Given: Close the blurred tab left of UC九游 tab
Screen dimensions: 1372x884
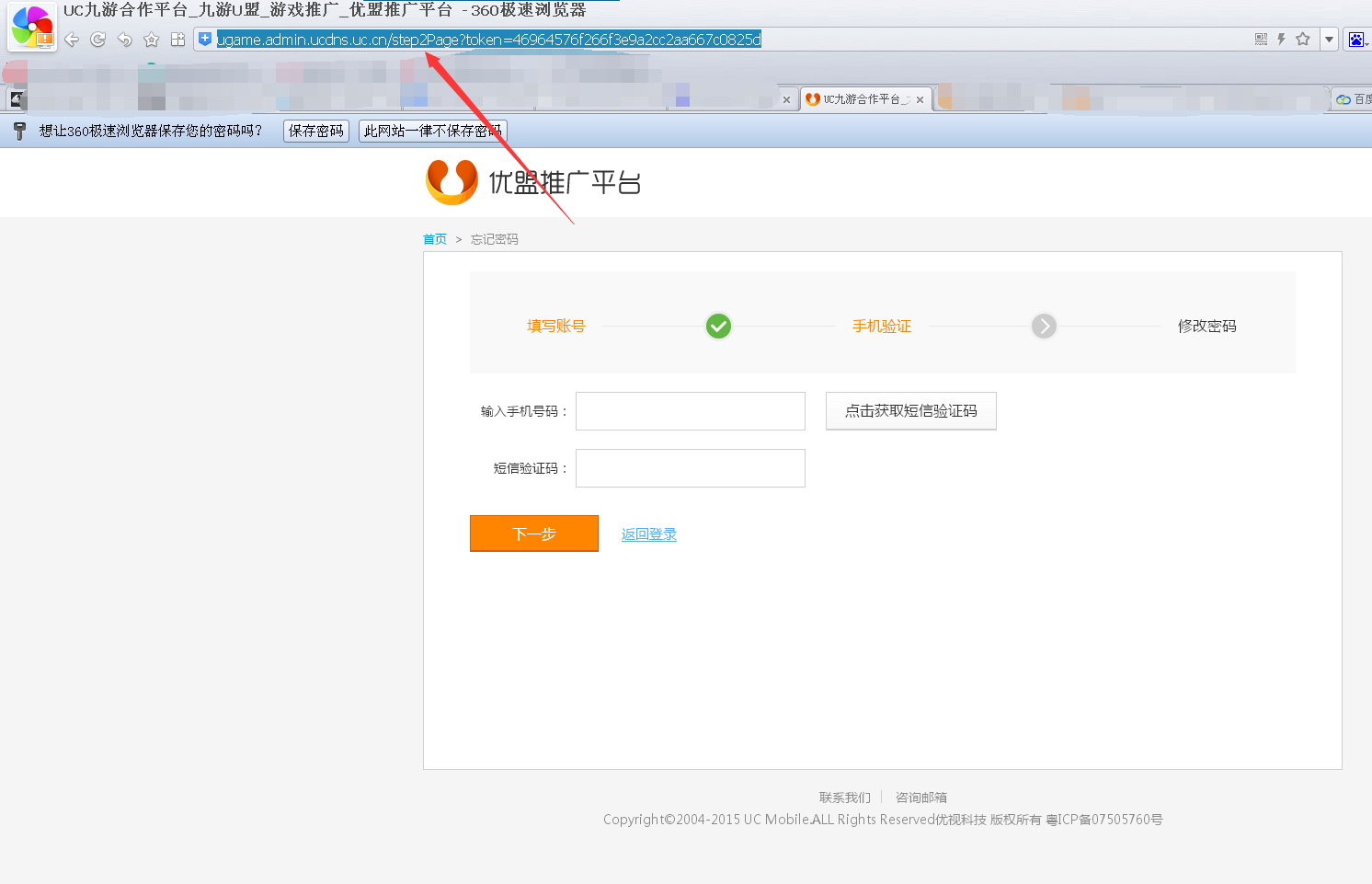Looking at the screenshot, I should [786, 99].
